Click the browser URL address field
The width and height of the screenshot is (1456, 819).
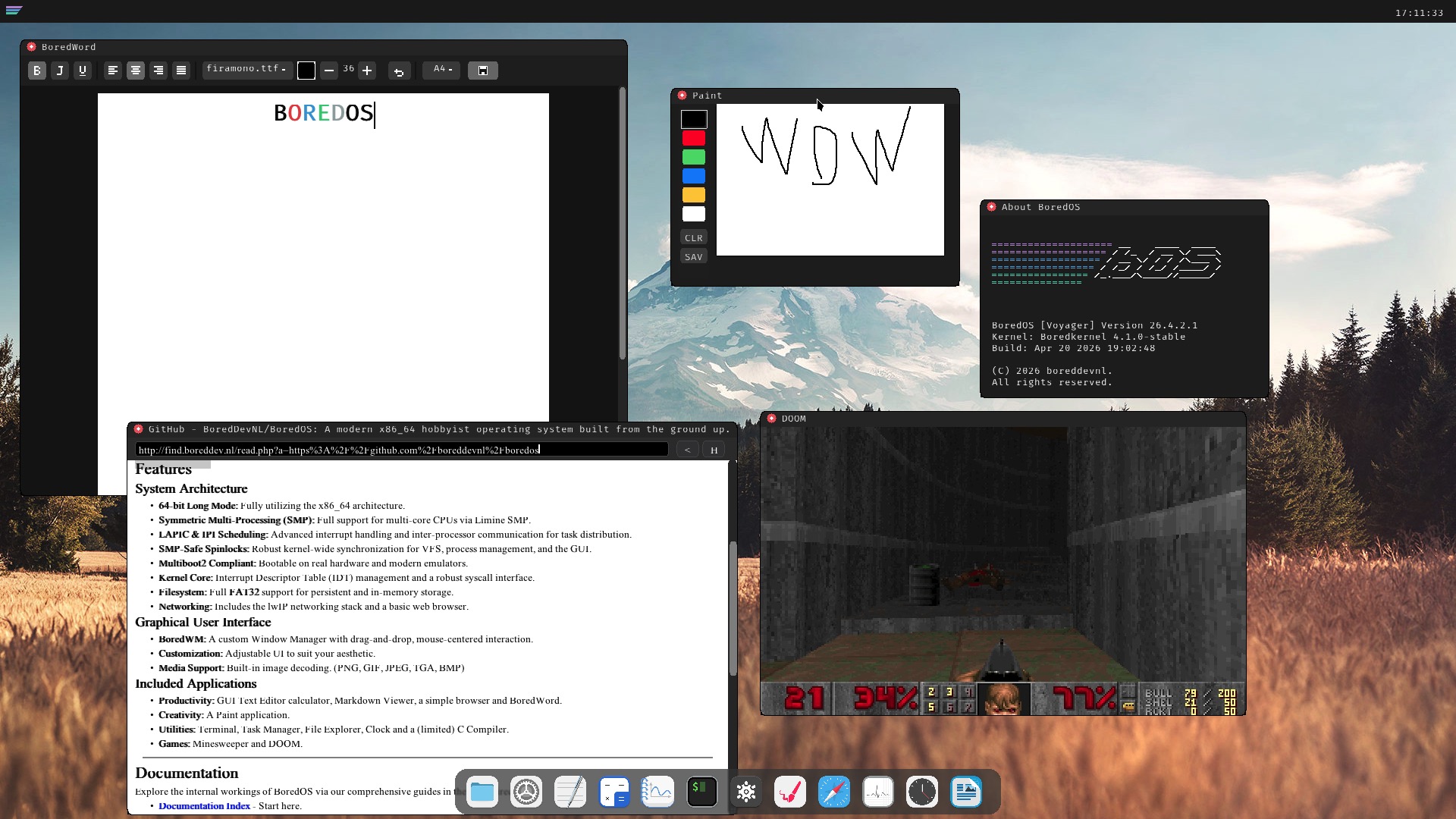(x=402, y=450)
